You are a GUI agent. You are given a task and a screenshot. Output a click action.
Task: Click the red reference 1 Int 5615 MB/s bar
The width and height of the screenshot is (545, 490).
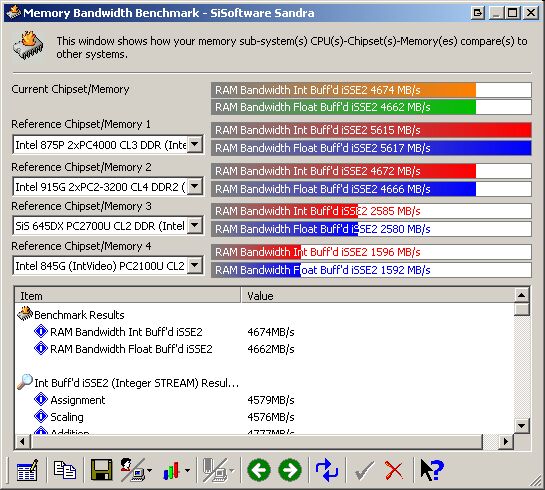pyautogui.click(x=371, y=130)
